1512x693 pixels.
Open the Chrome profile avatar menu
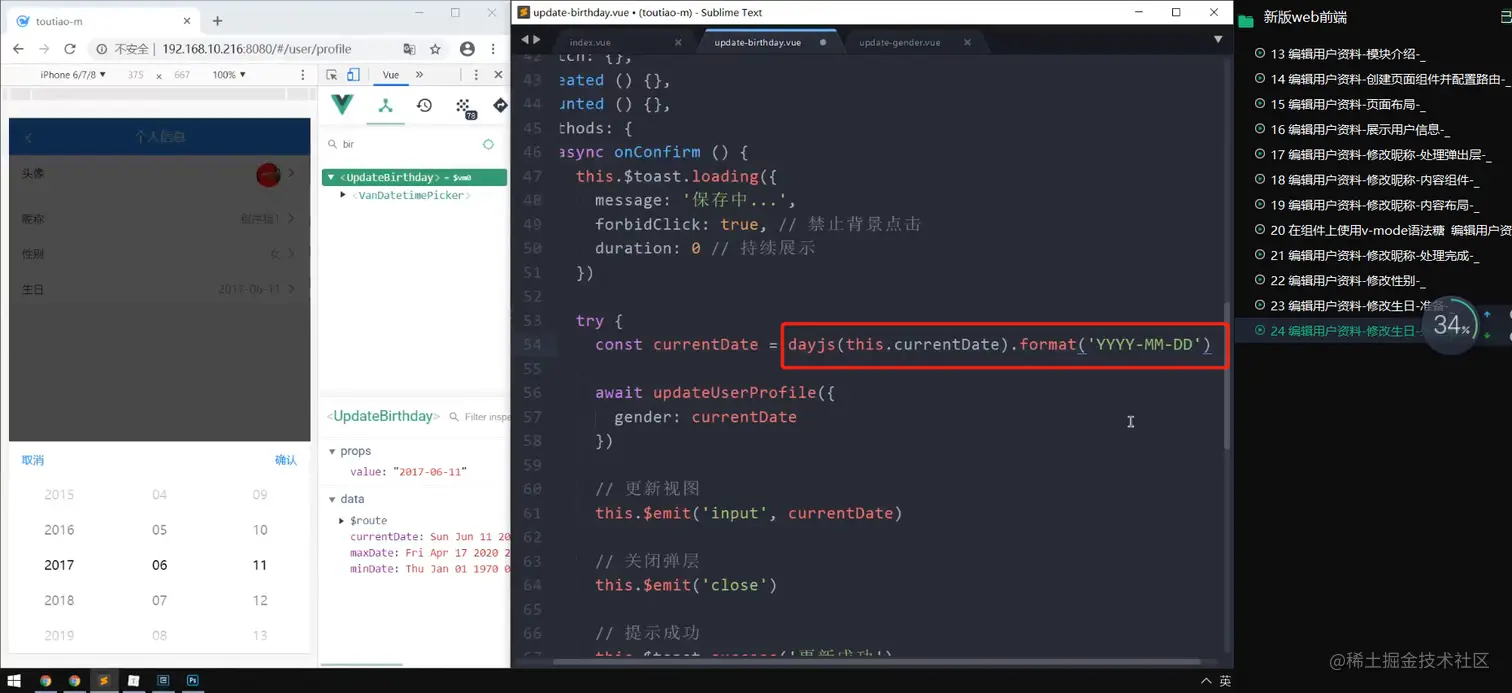click(467, 49)
